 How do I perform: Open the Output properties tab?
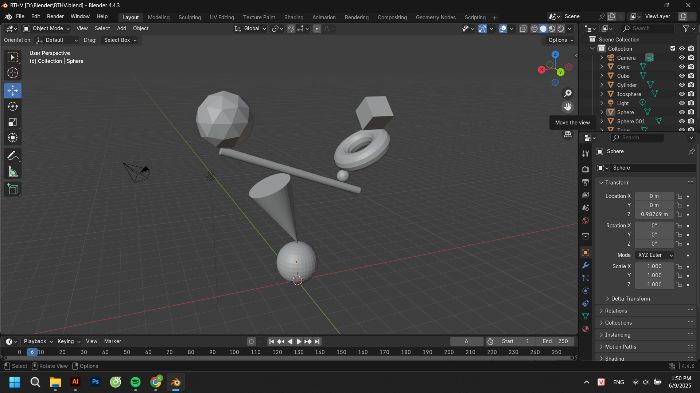[x=586, y=182]
